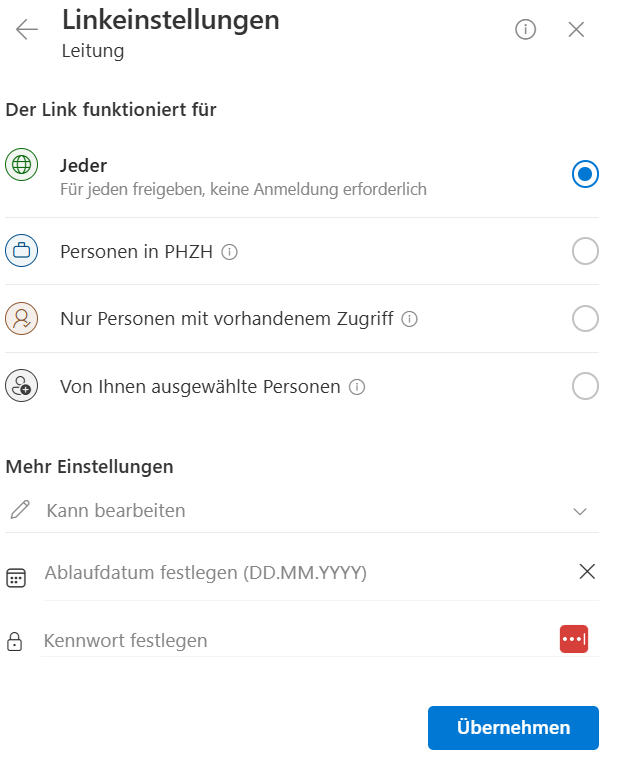Select Von Ihnen ausgewählte Personen radio

coord(585,386)
